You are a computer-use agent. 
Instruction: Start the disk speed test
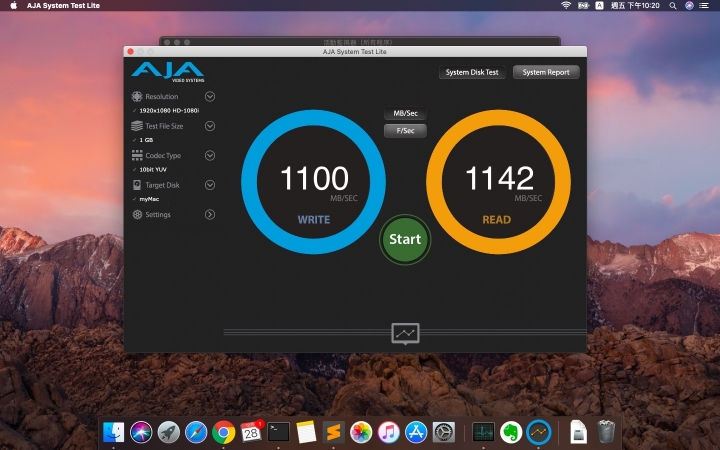(405, 239)
